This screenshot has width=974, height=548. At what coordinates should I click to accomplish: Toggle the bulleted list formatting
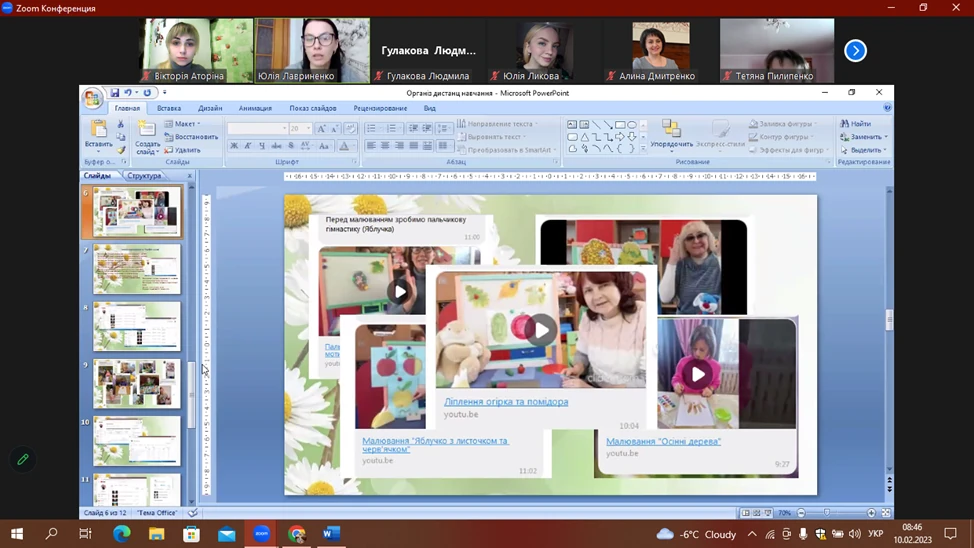pyautogui.click(x=372, y=128)
